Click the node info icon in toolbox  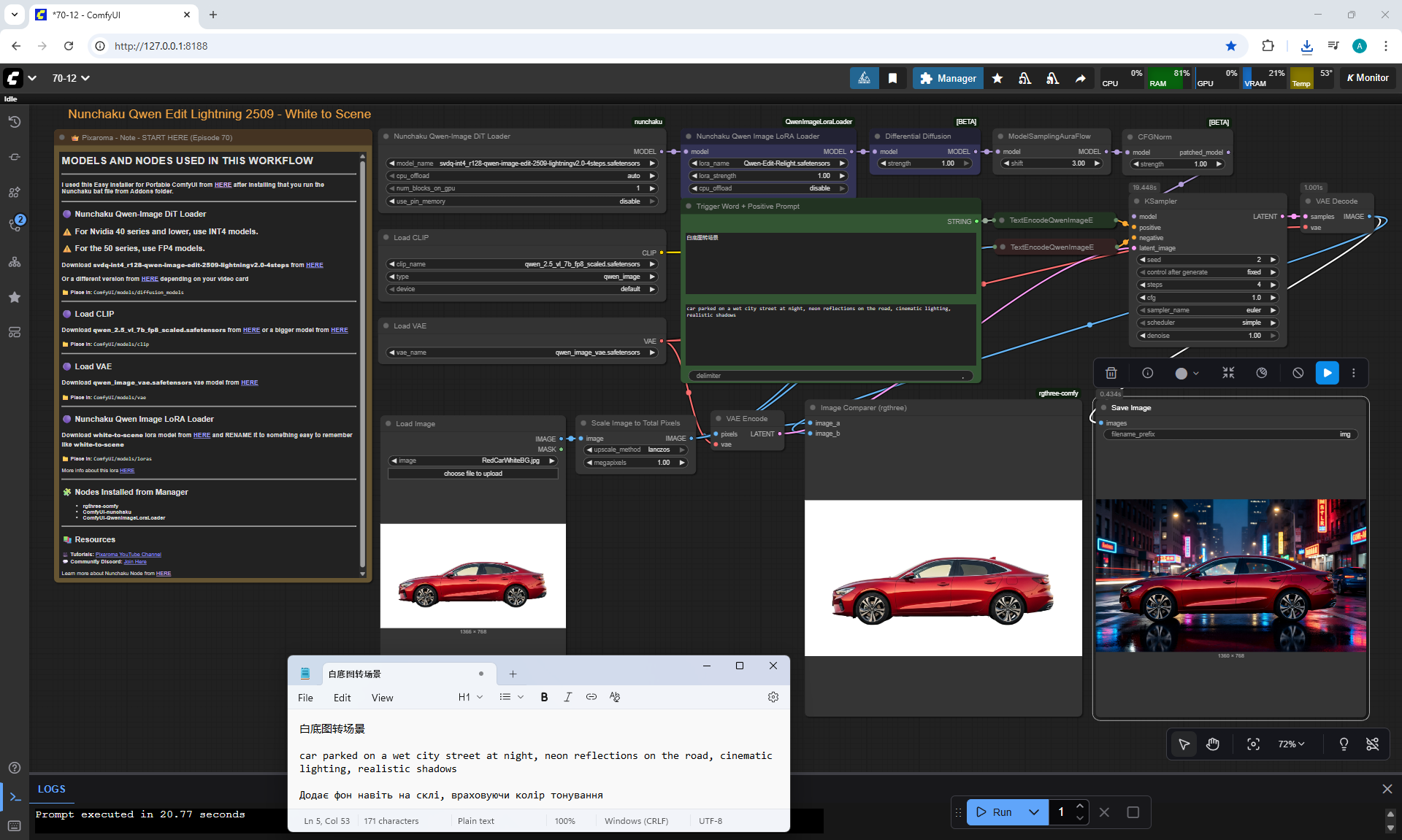tap(1147, 373)
